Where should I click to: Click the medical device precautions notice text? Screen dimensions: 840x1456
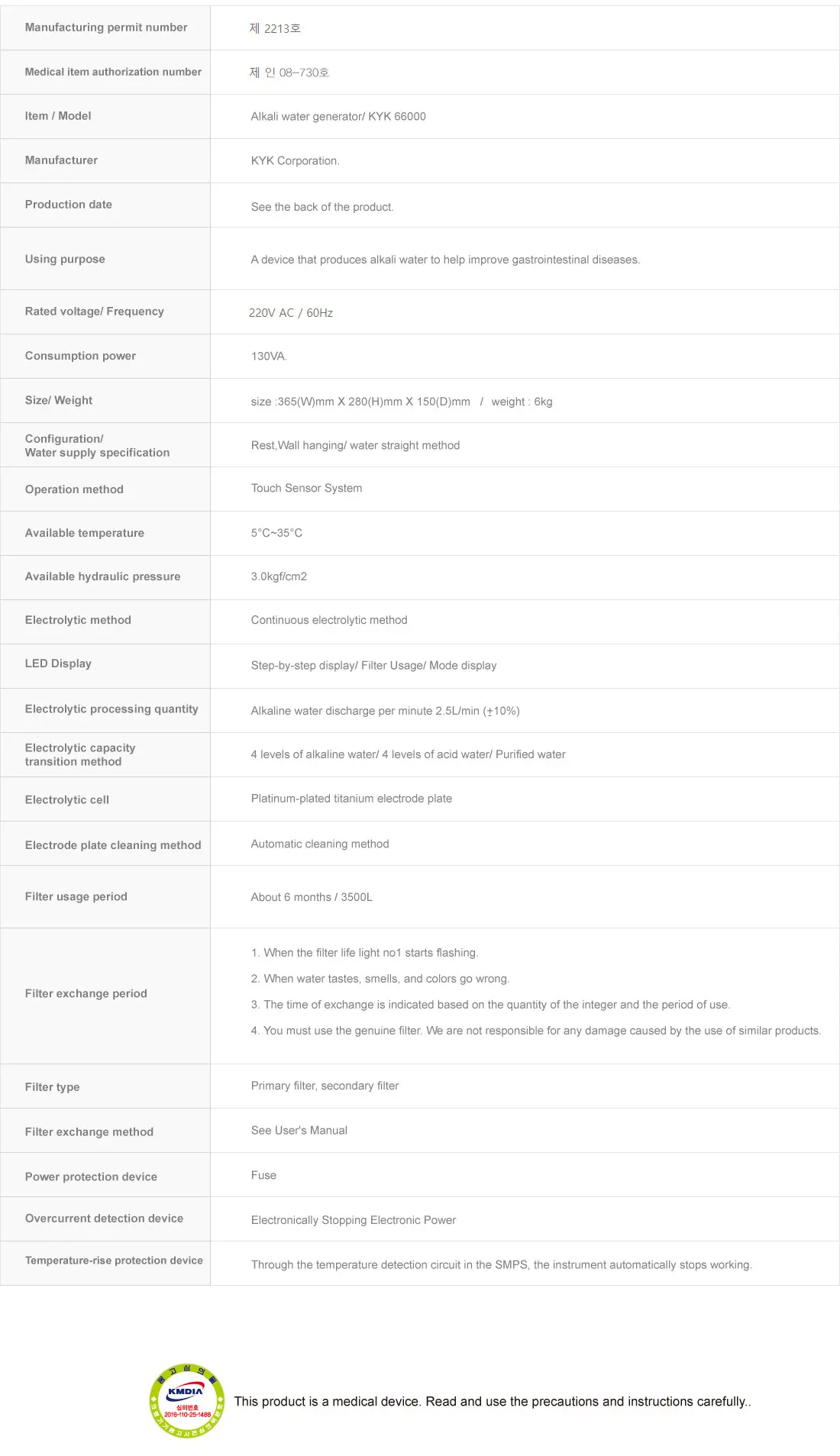493,1401
